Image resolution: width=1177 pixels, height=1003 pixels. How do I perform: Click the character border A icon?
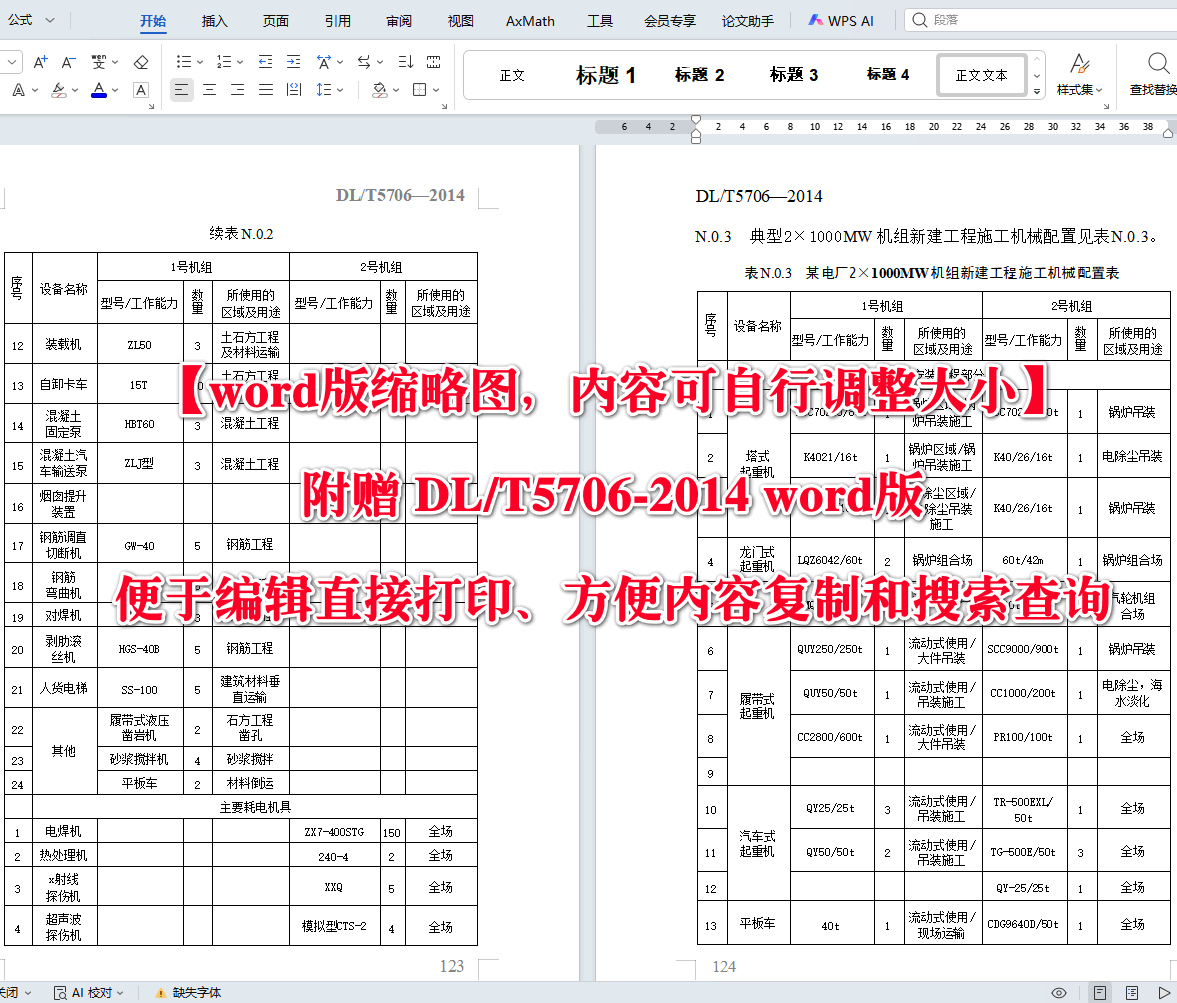[x=140, y=90]
